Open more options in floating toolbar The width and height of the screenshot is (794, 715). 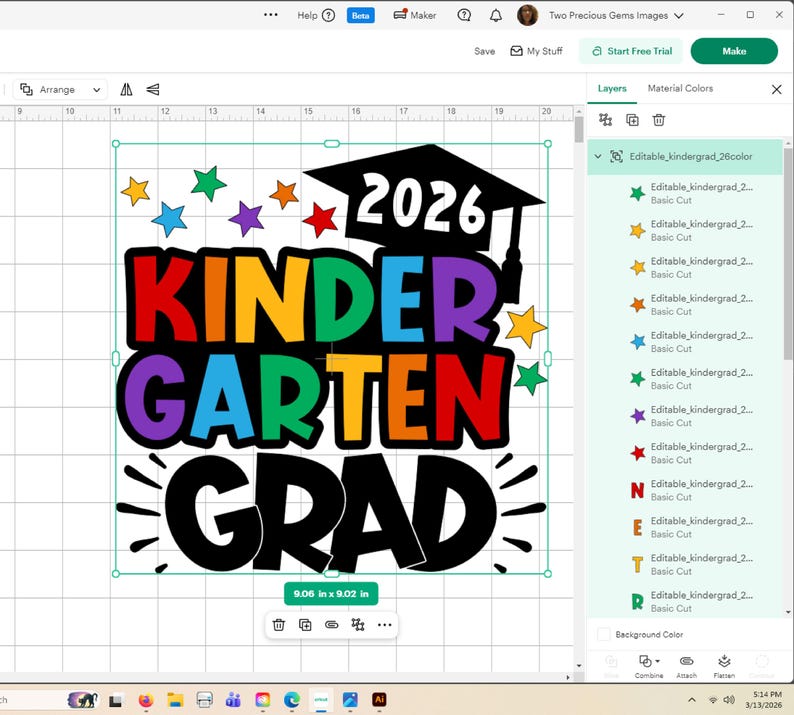pyautogui.click(x=384, y=625)
